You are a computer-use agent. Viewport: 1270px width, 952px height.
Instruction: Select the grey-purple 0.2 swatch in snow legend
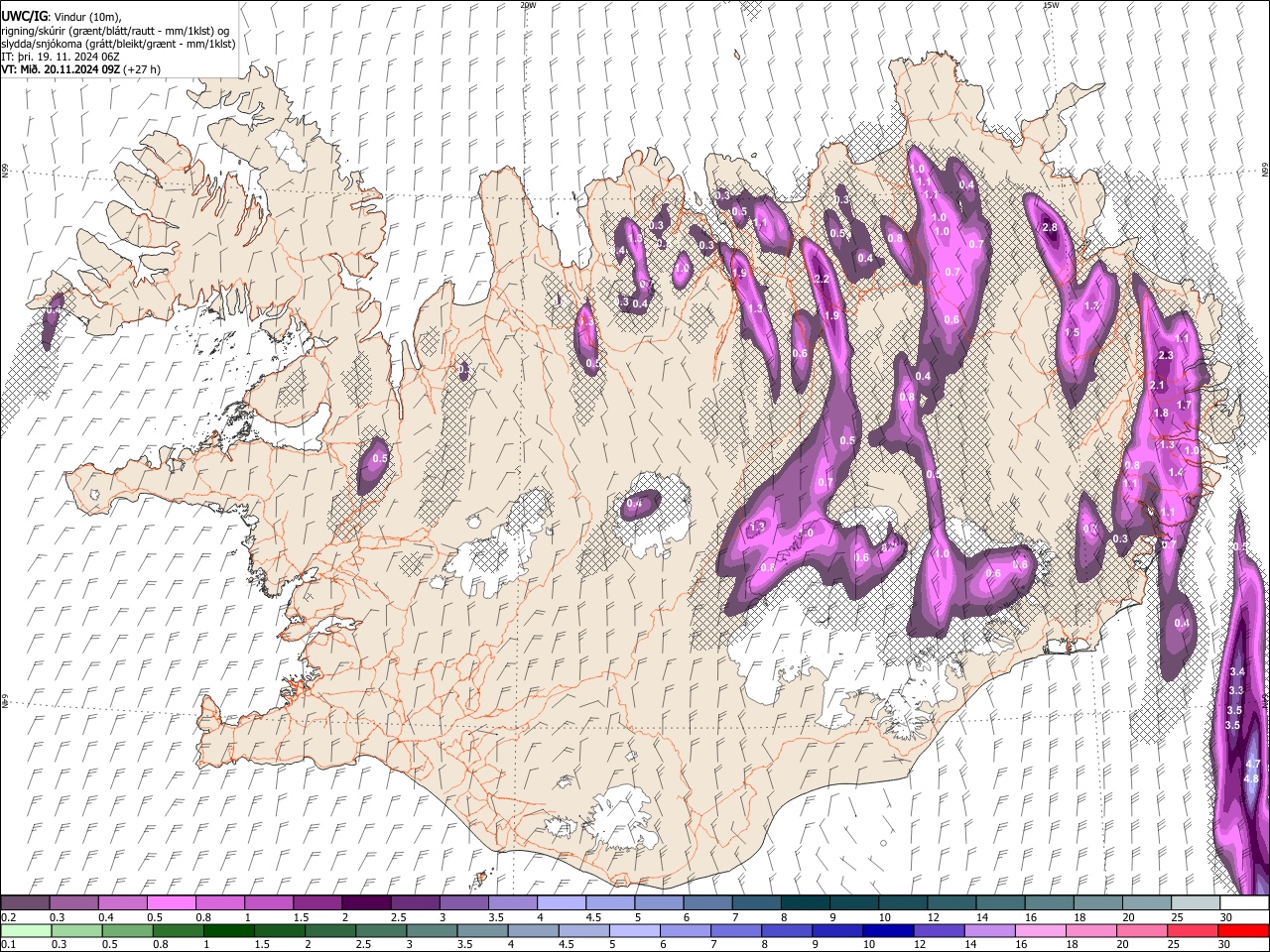pyautogui.click(x=25, y=903)
